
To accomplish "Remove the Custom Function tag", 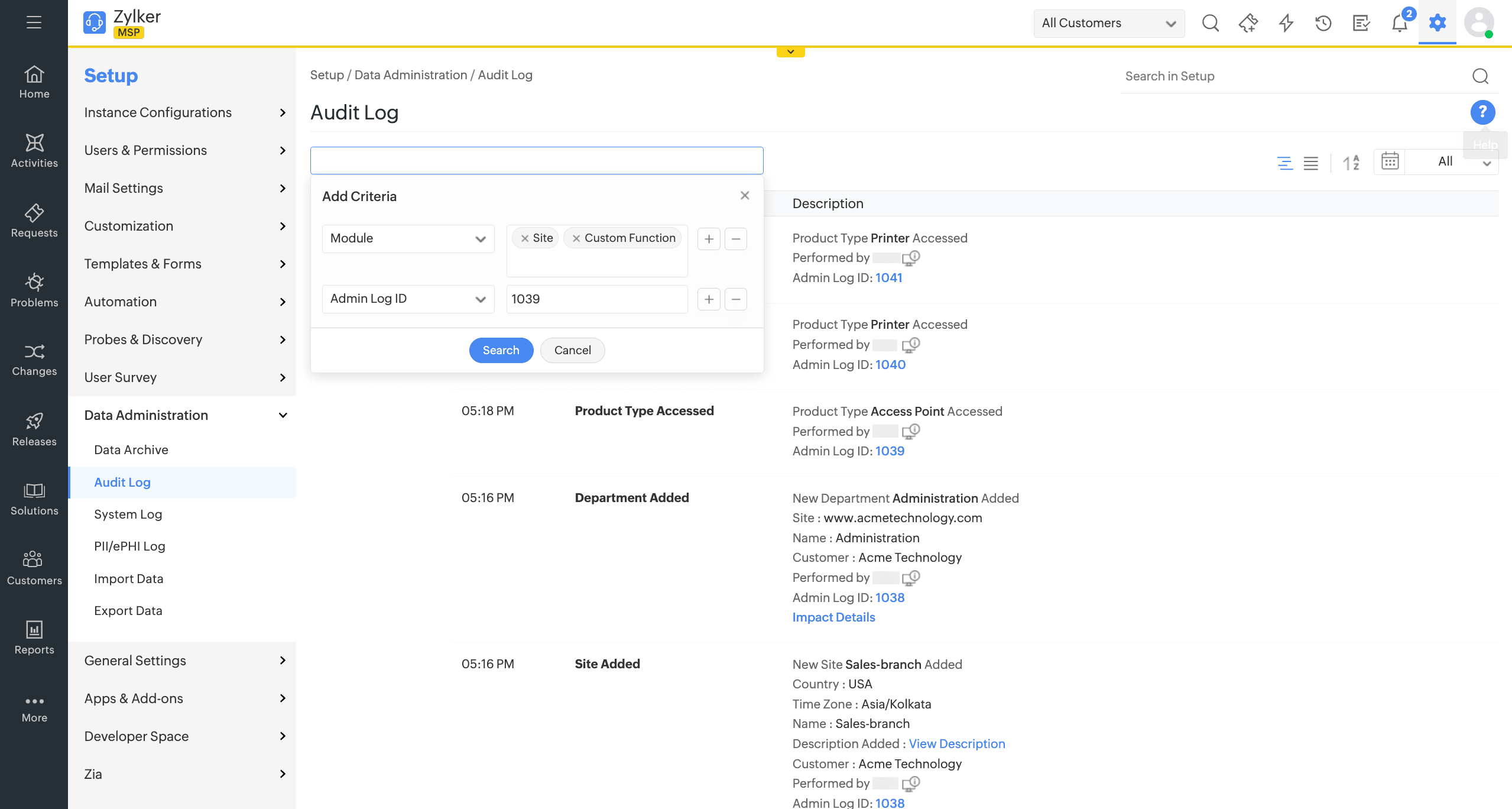I will click(x=576, y=238).
